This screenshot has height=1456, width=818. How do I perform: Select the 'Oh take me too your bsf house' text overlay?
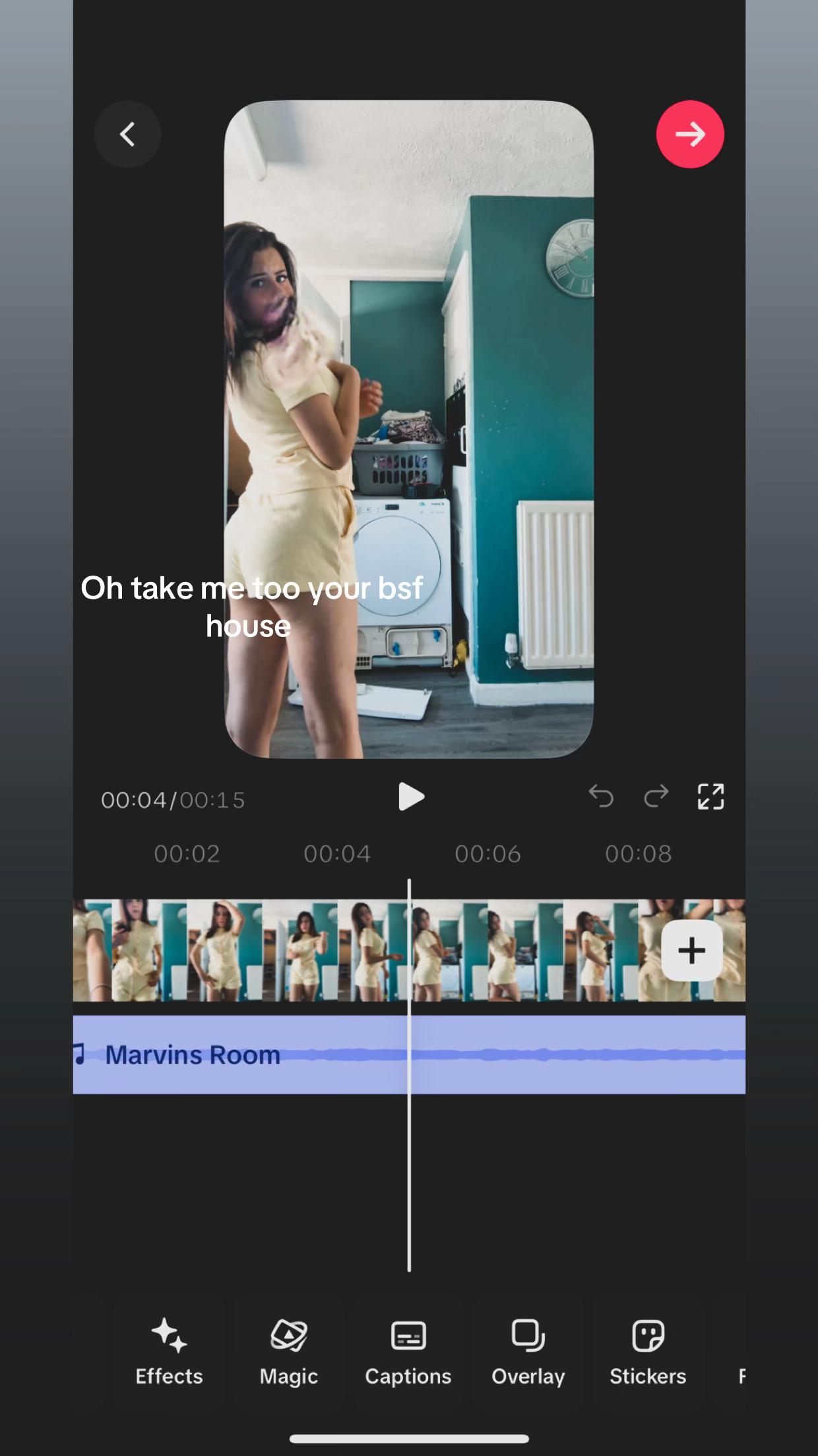(251, 607)
